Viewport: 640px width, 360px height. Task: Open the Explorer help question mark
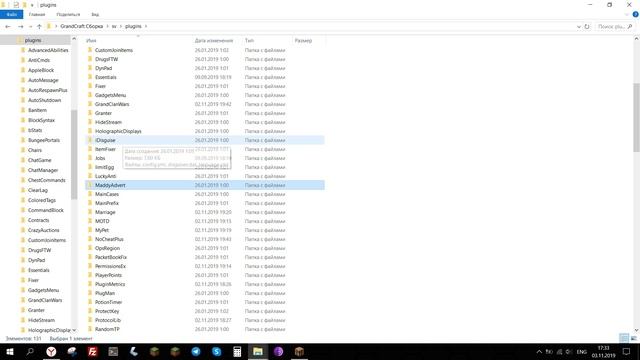click(x=635, y=14)
